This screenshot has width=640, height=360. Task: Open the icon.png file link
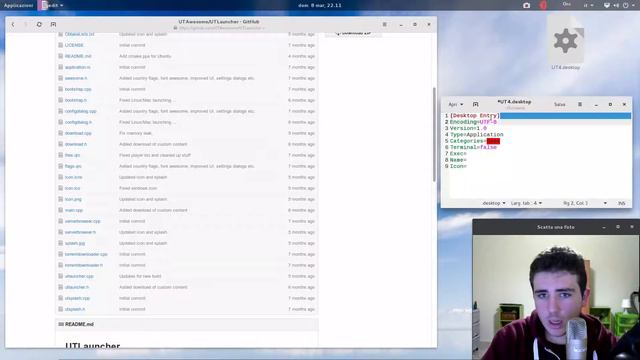(73, 200)
